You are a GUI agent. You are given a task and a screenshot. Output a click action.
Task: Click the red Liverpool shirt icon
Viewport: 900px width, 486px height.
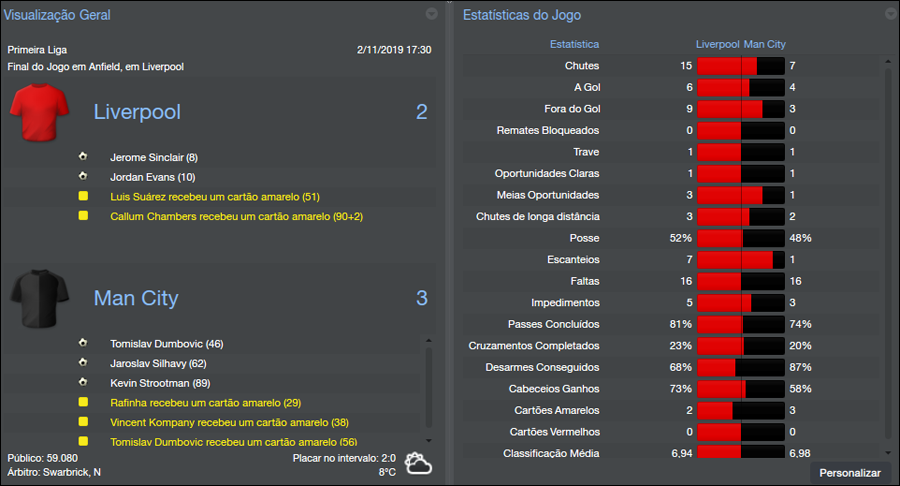coord(39,112)
